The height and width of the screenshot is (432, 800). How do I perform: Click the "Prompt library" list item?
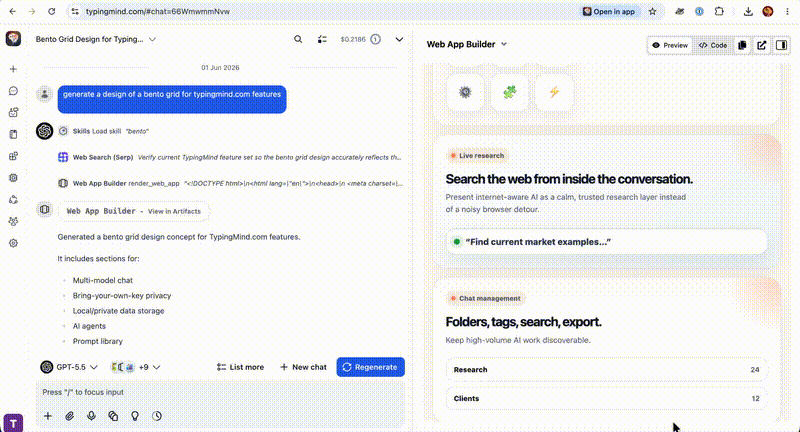97,341
